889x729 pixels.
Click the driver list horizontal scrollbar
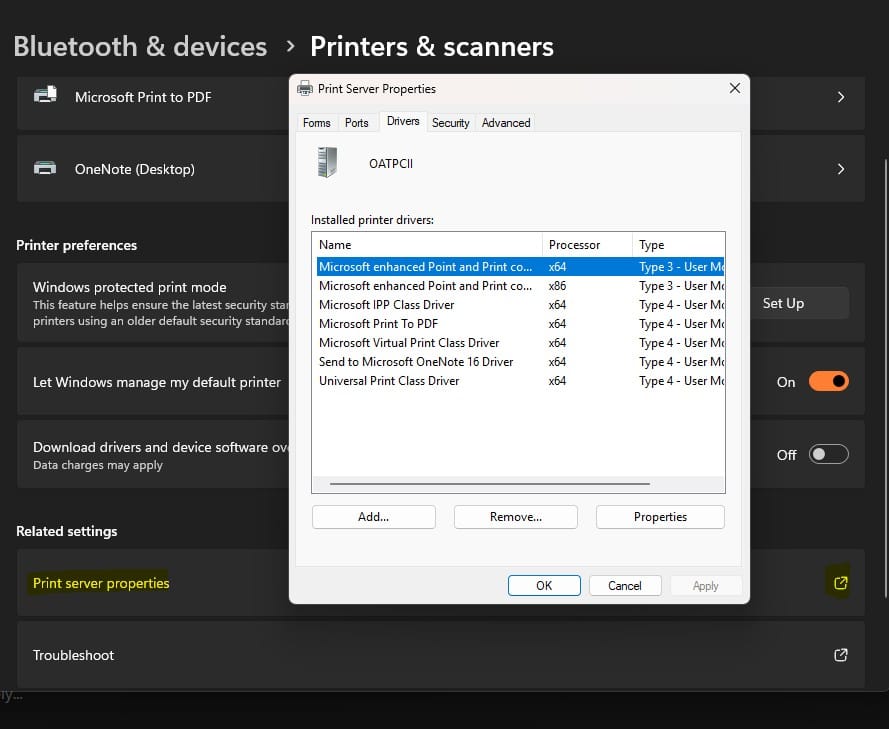coord(490,484)
